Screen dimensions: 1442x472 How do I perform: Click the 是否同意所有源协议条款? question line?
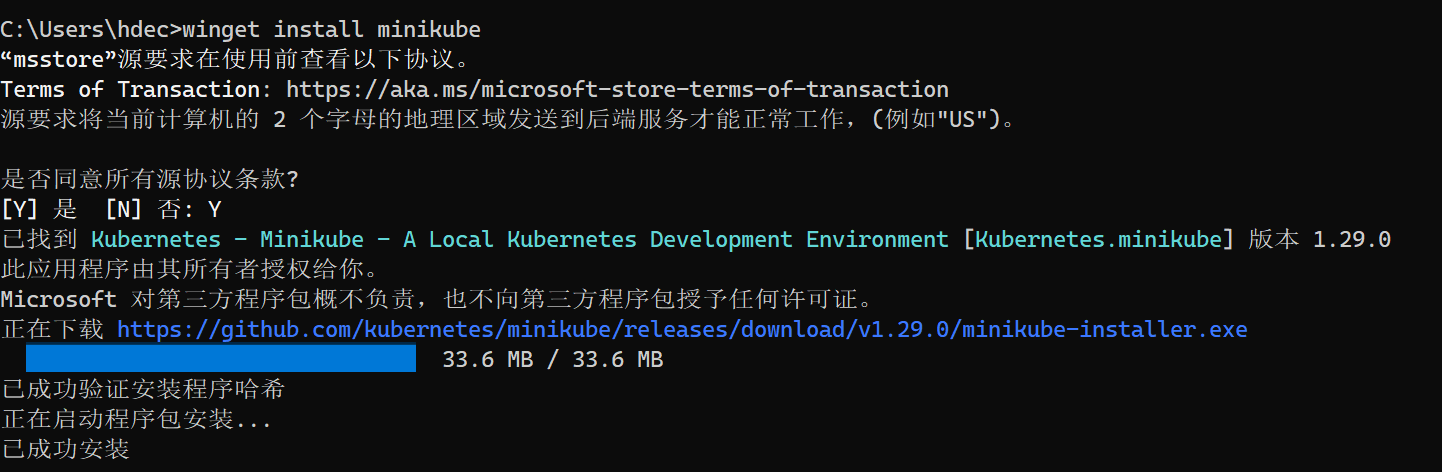[150, 180]
